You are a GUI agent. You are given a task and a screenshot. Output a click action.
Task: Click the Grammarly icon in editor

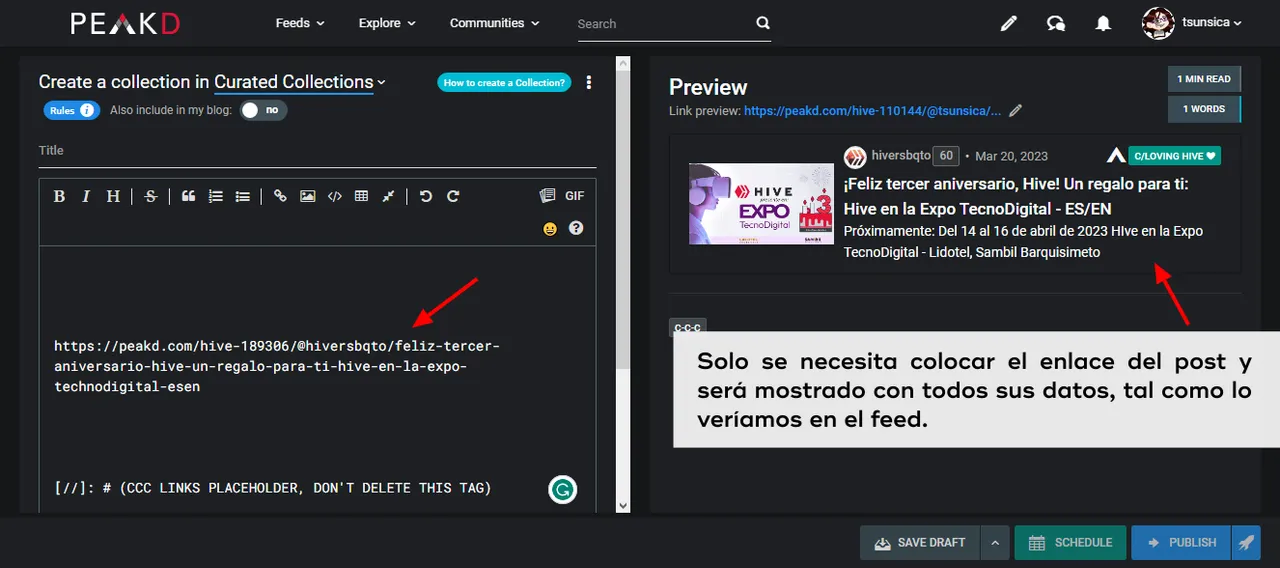pyautogui.click(x=563, y=489)
